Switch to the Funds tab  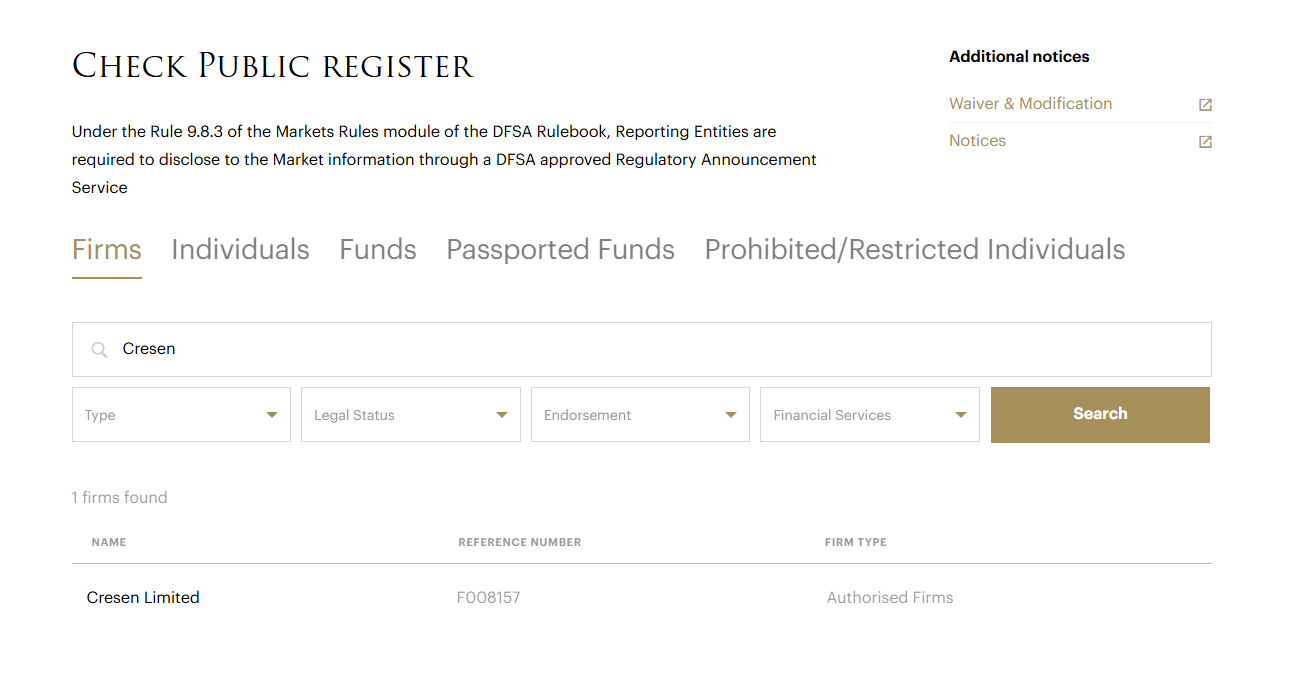[x=378, y=250]
